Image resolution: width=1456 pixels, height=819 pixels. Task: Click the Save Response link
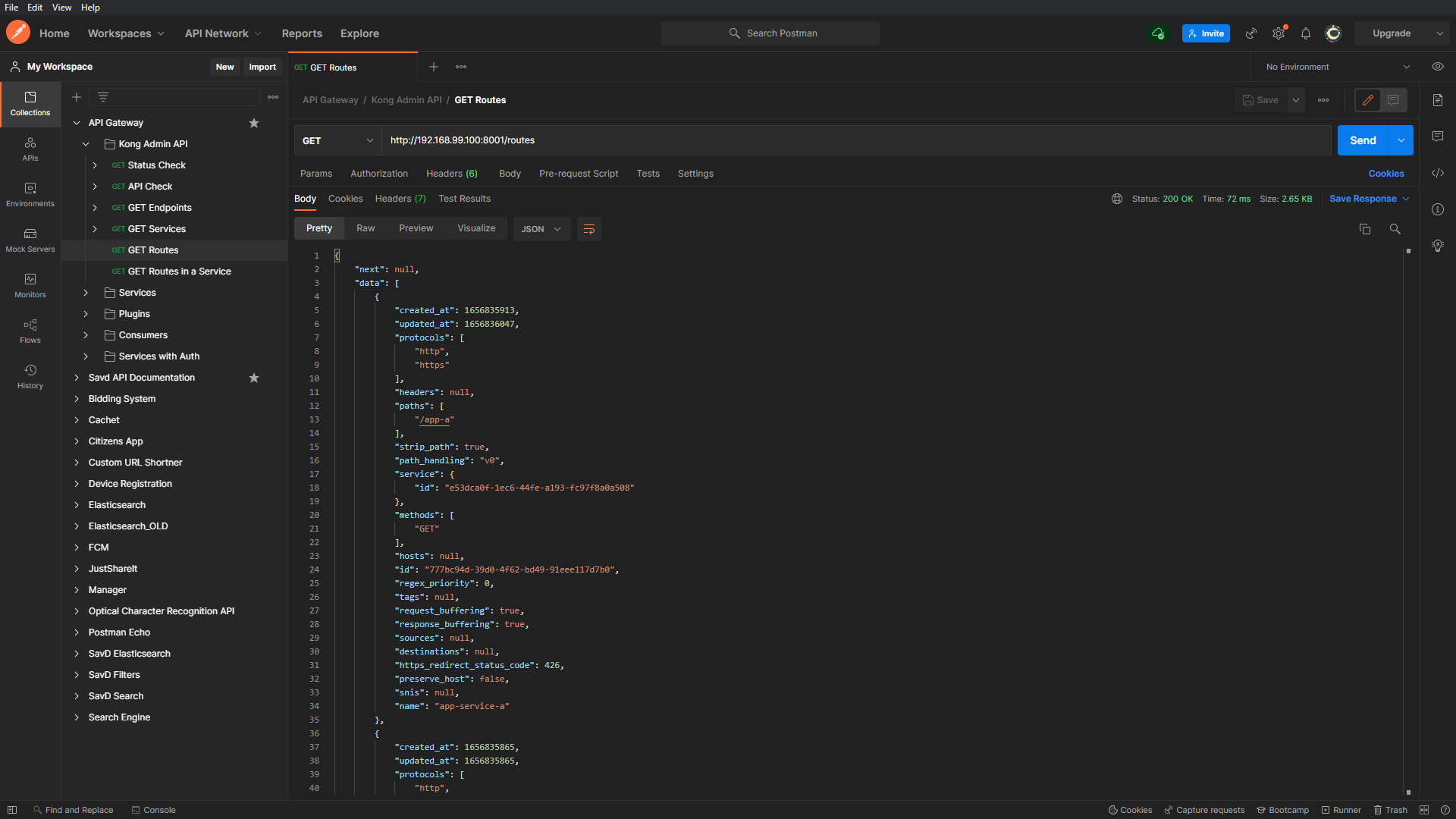[1362, 199]
